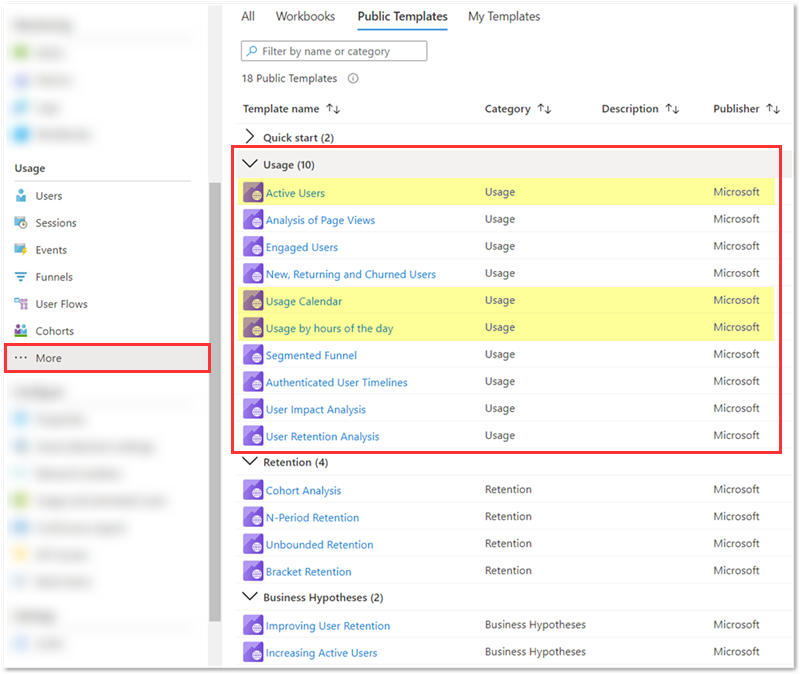The width and height of the screenshot is (800, 674).
Task: Collapse the Retention (4) group
Action: coord(249,461)
